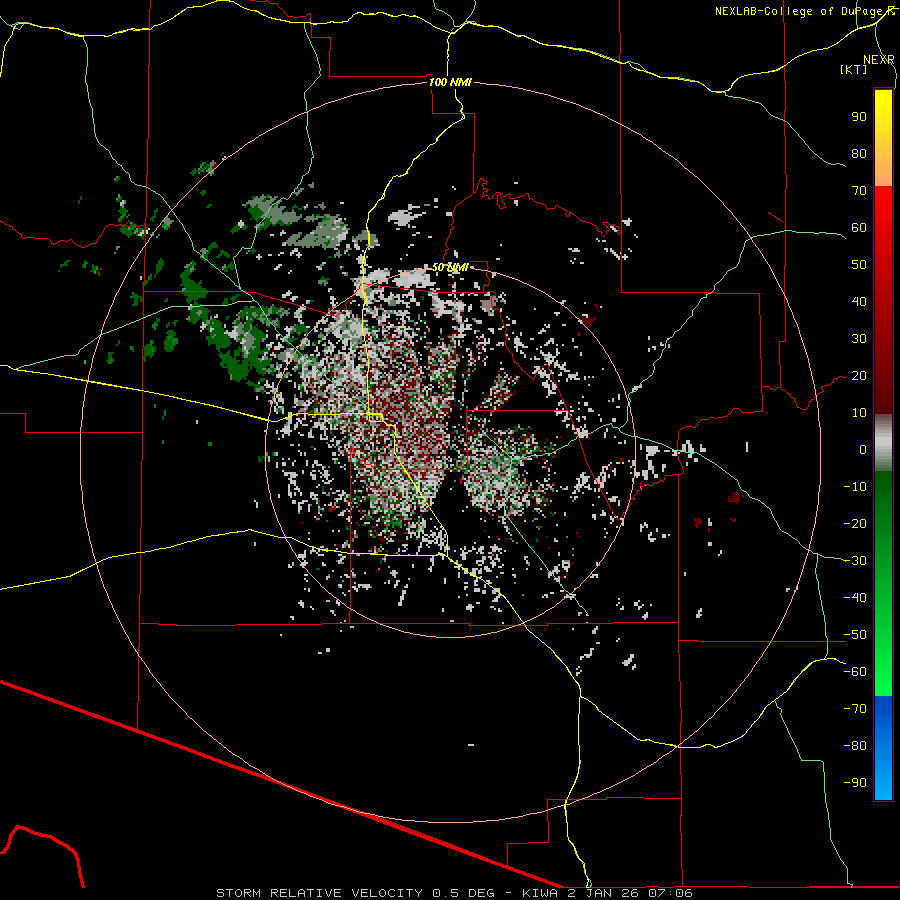Viewport: 900px width, 900px height.
Task: Click the [KT] units label
Action: click(x=854, y=69)
